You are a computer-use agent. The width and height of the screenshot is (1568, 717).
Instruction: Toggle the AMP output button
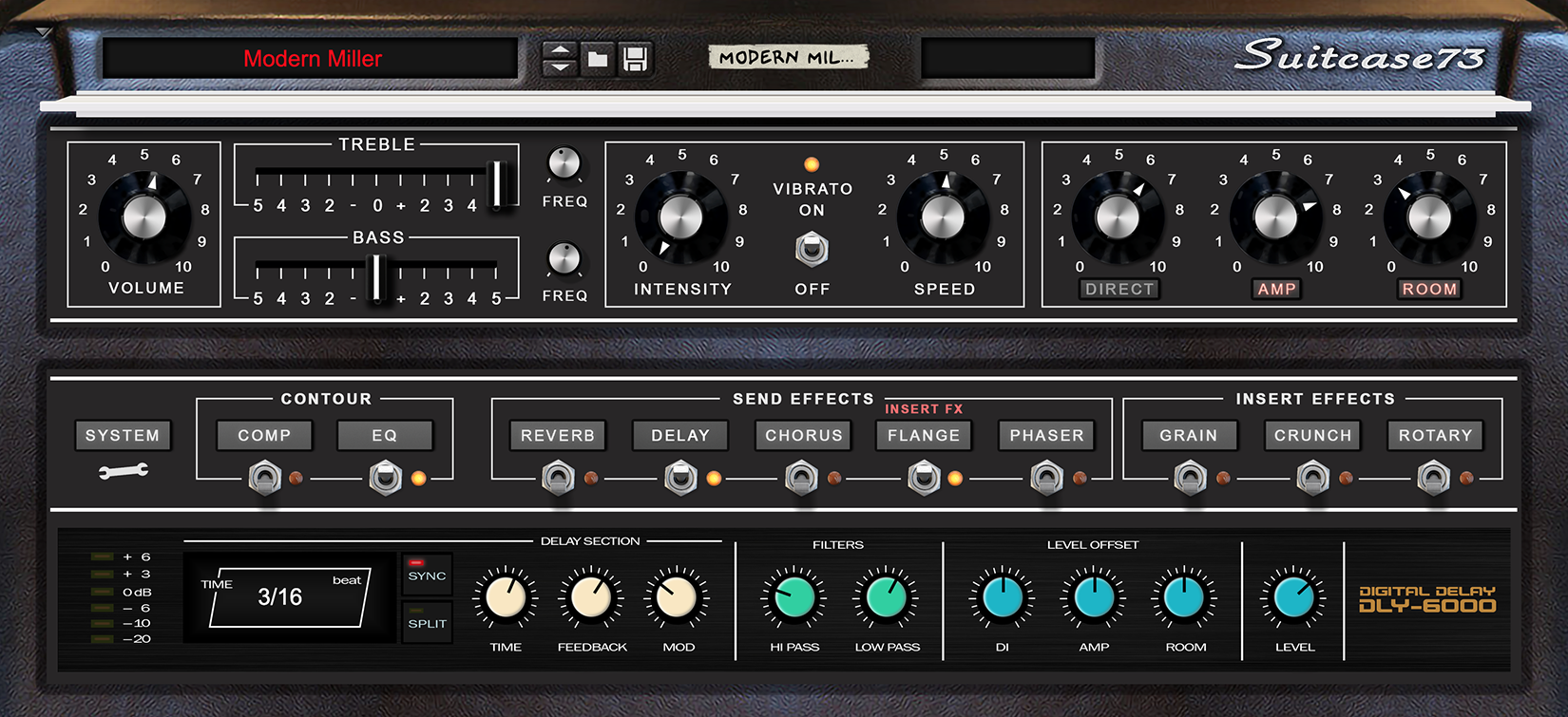coord(1276,289)
